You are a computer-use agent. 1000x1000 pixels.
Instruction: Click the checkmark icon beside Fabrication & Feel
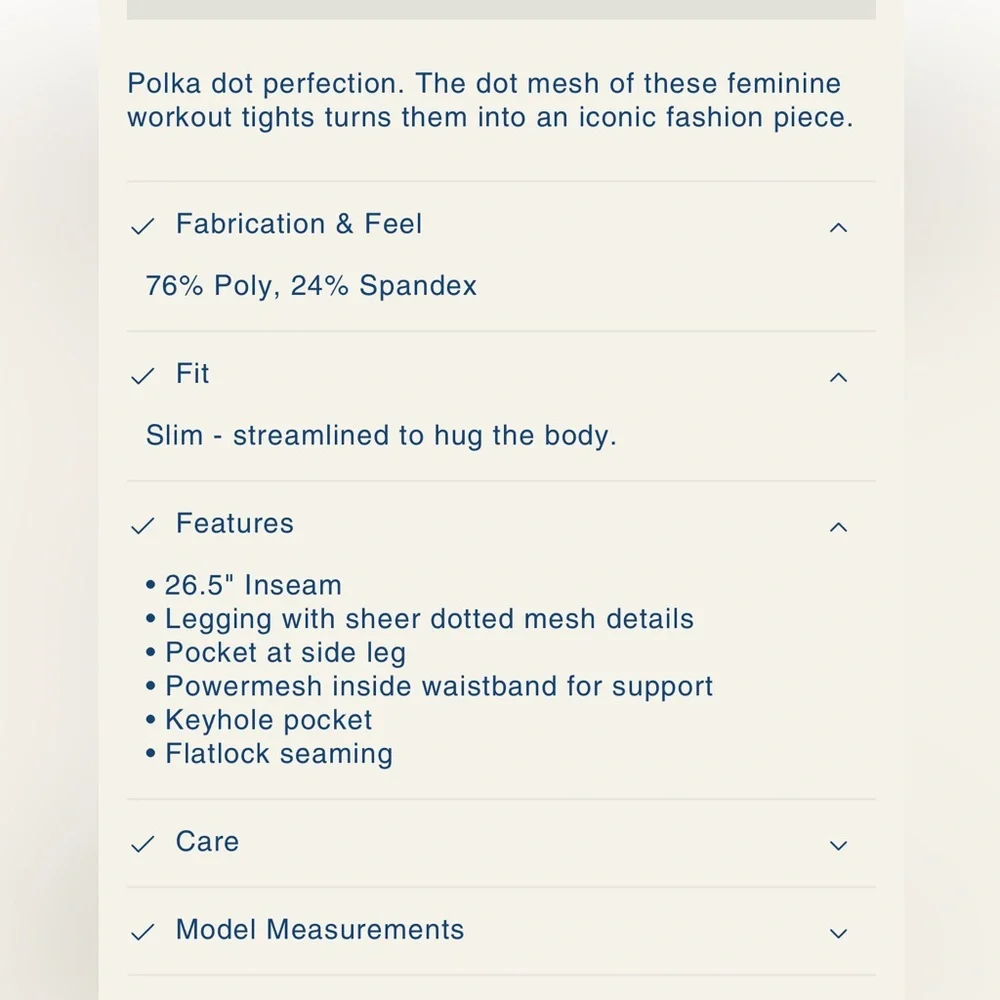click(x=143, y=227)
